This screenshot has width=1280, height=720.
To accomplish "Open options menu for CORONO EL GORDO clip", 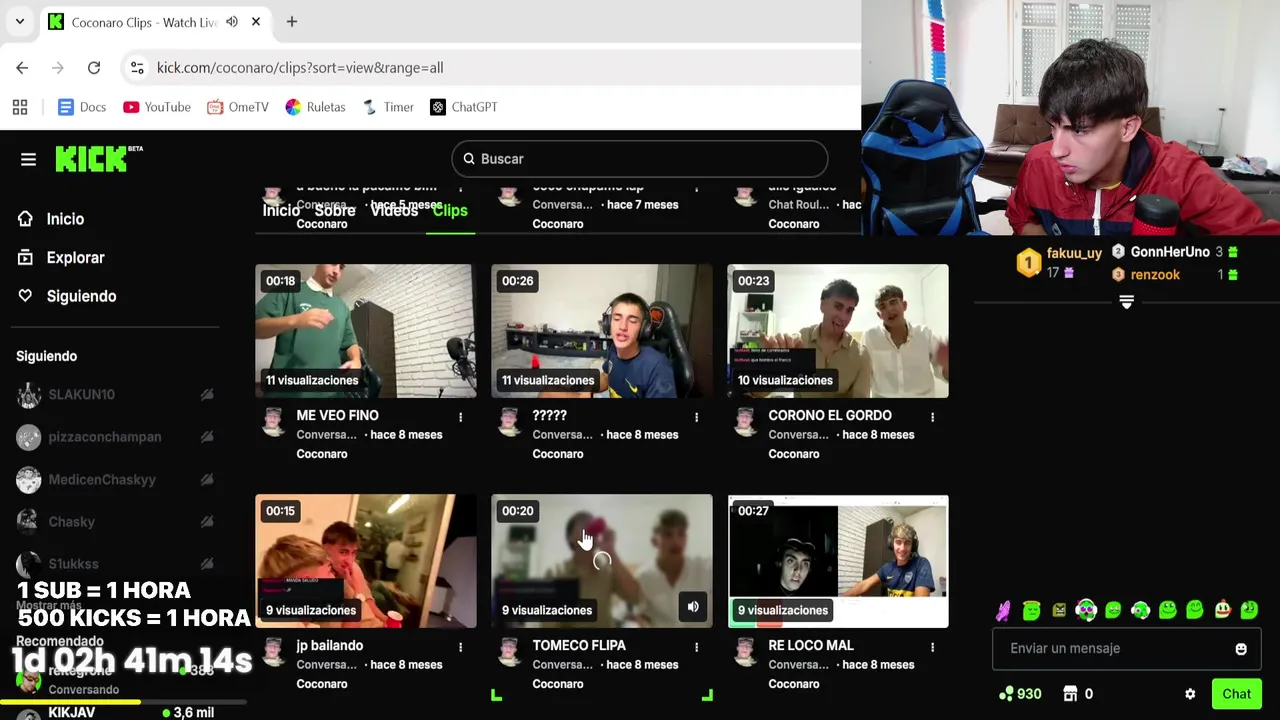I will point(933,417).
